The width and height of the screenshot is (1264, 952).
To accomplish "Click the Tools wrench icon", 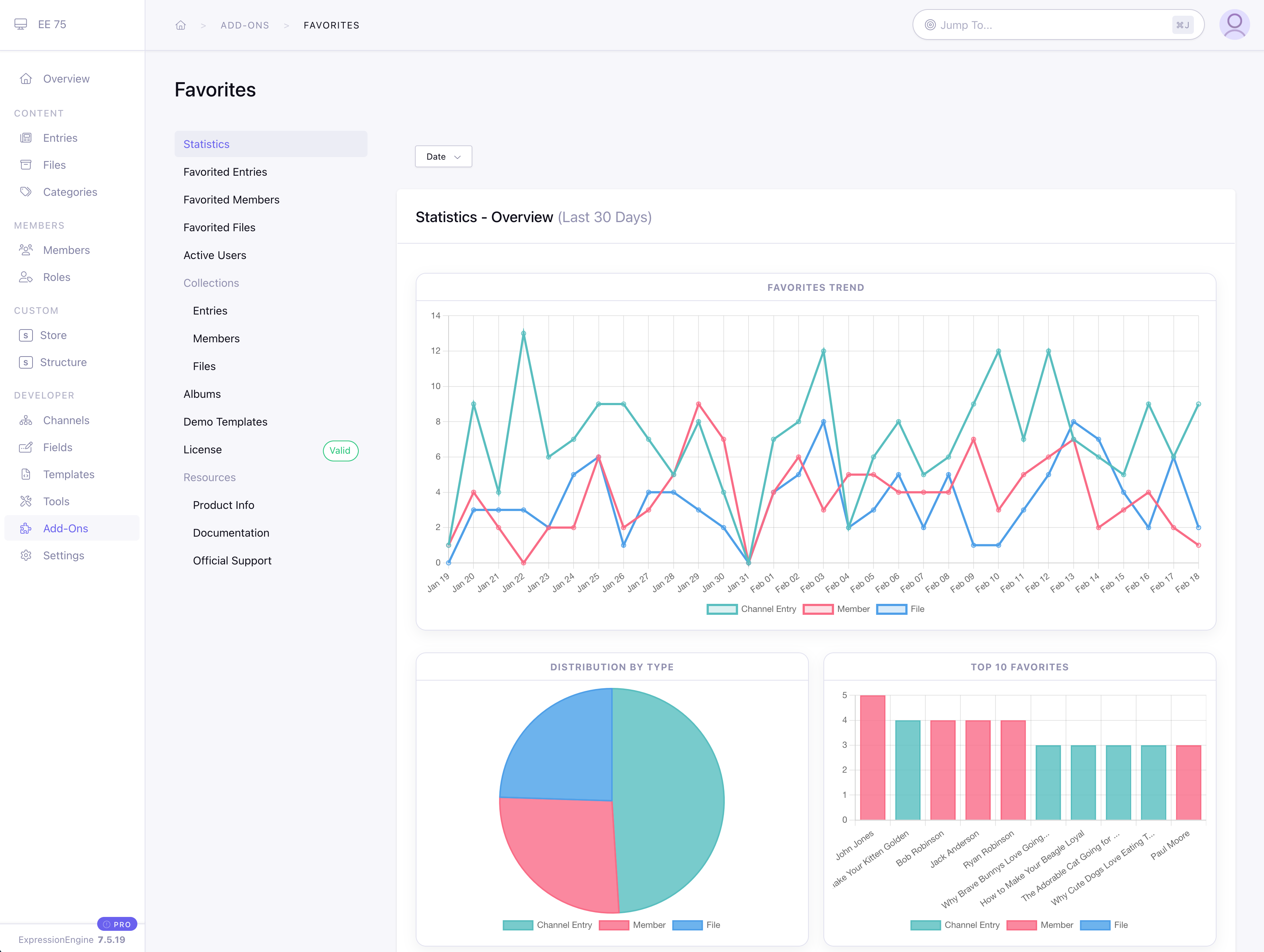I will point(26,502).
